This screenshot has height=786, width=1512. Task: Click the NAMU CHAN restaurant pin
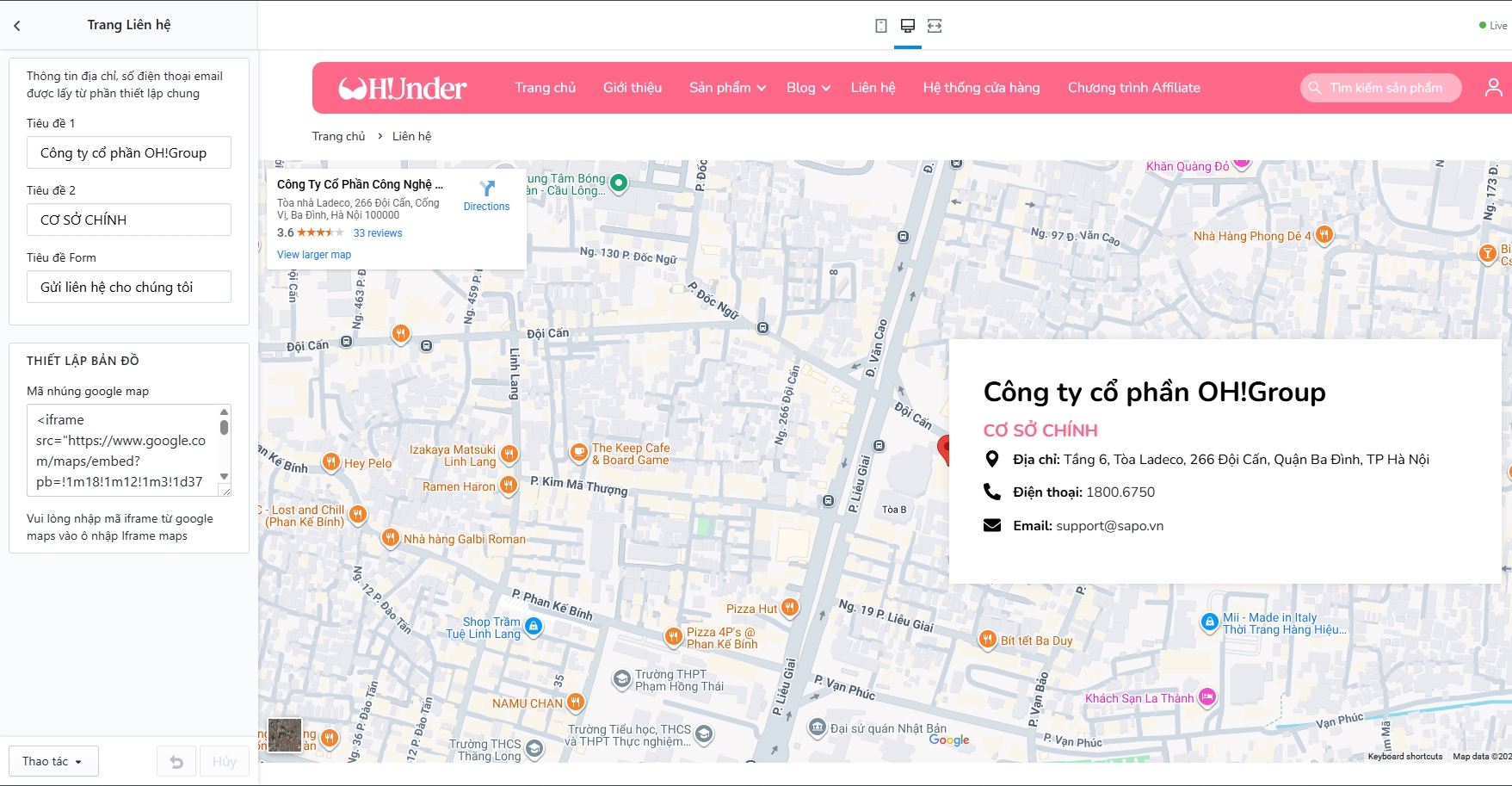tap(576, 702)
